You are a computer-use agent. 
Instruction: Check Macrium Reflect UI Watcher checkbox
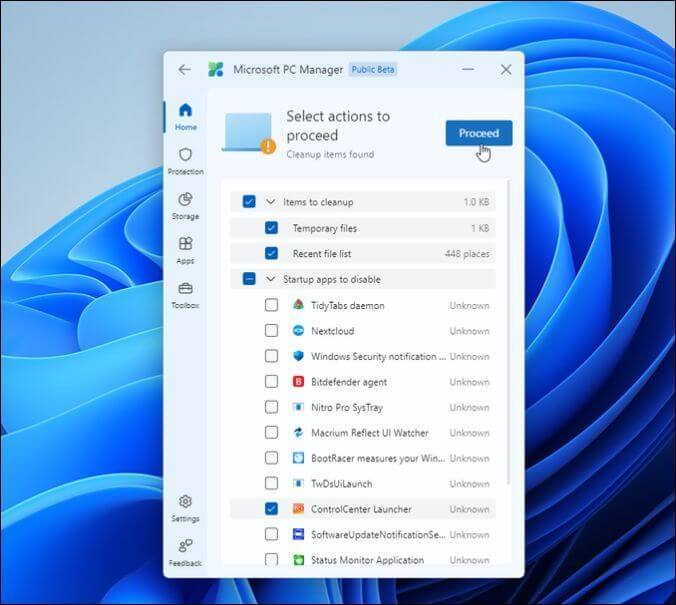271,433
